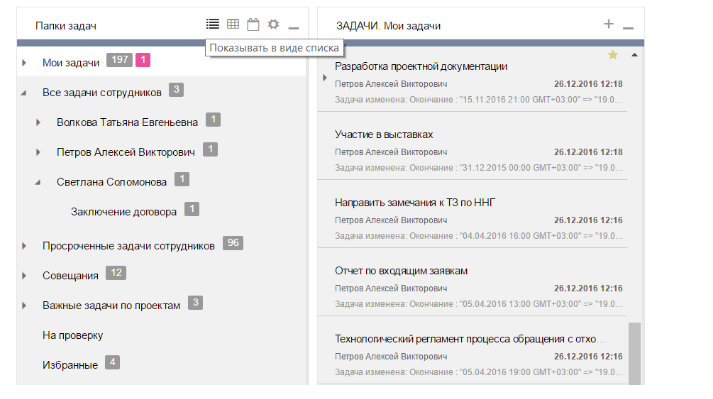The image size is (713, 399).
Task: Click change note with 15.11.2016 21:00
Action: 478,100
